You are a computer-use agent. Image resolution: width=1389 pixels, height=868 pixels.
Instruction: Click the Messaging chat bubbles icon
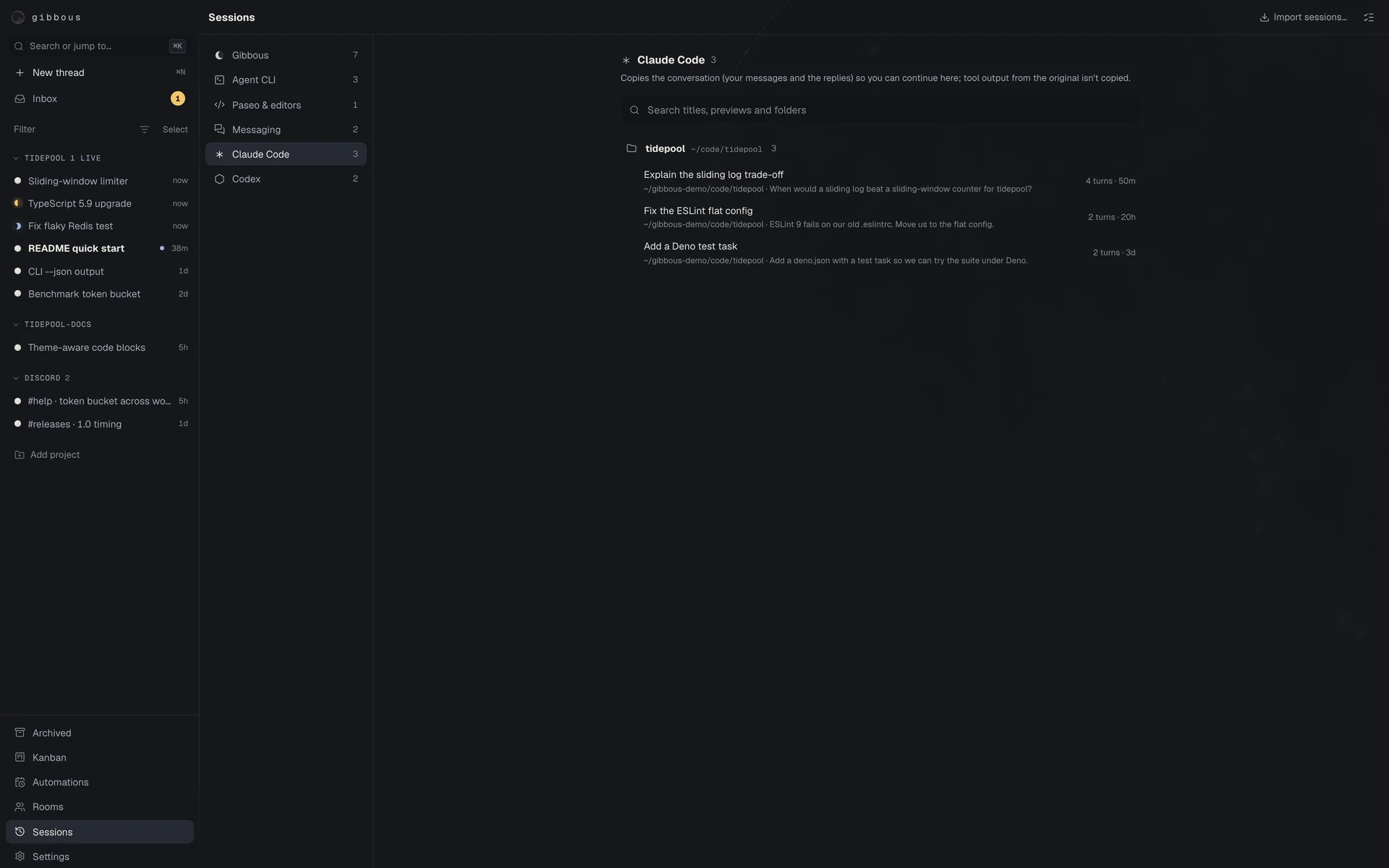219,129
